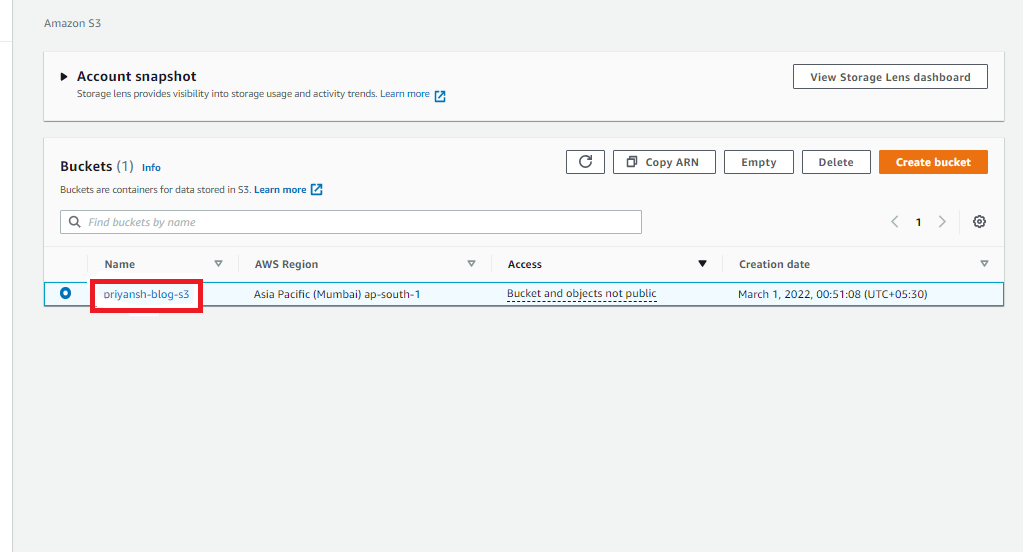Go to next page arrow

(942, 222)
